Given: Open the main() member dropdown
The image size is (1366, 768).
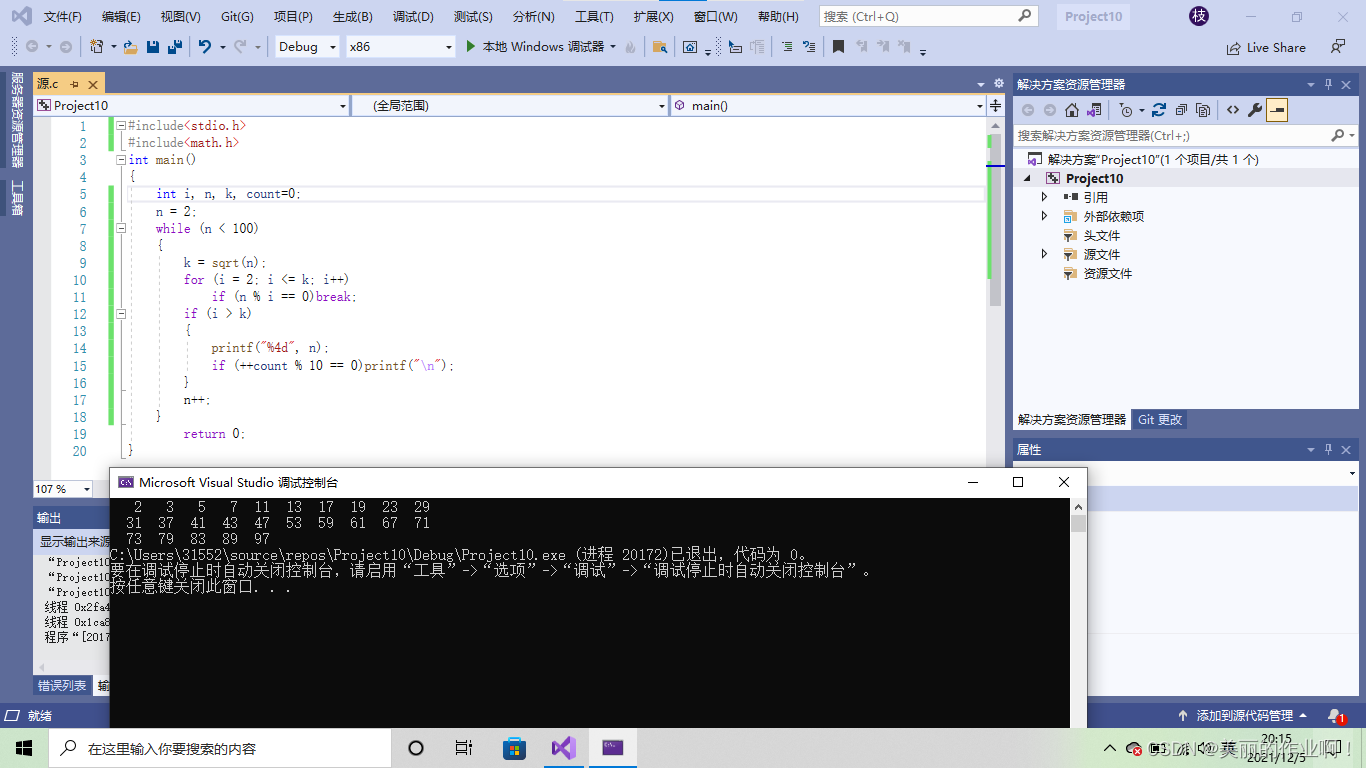Looking at the screenshot, I should 828,105.
